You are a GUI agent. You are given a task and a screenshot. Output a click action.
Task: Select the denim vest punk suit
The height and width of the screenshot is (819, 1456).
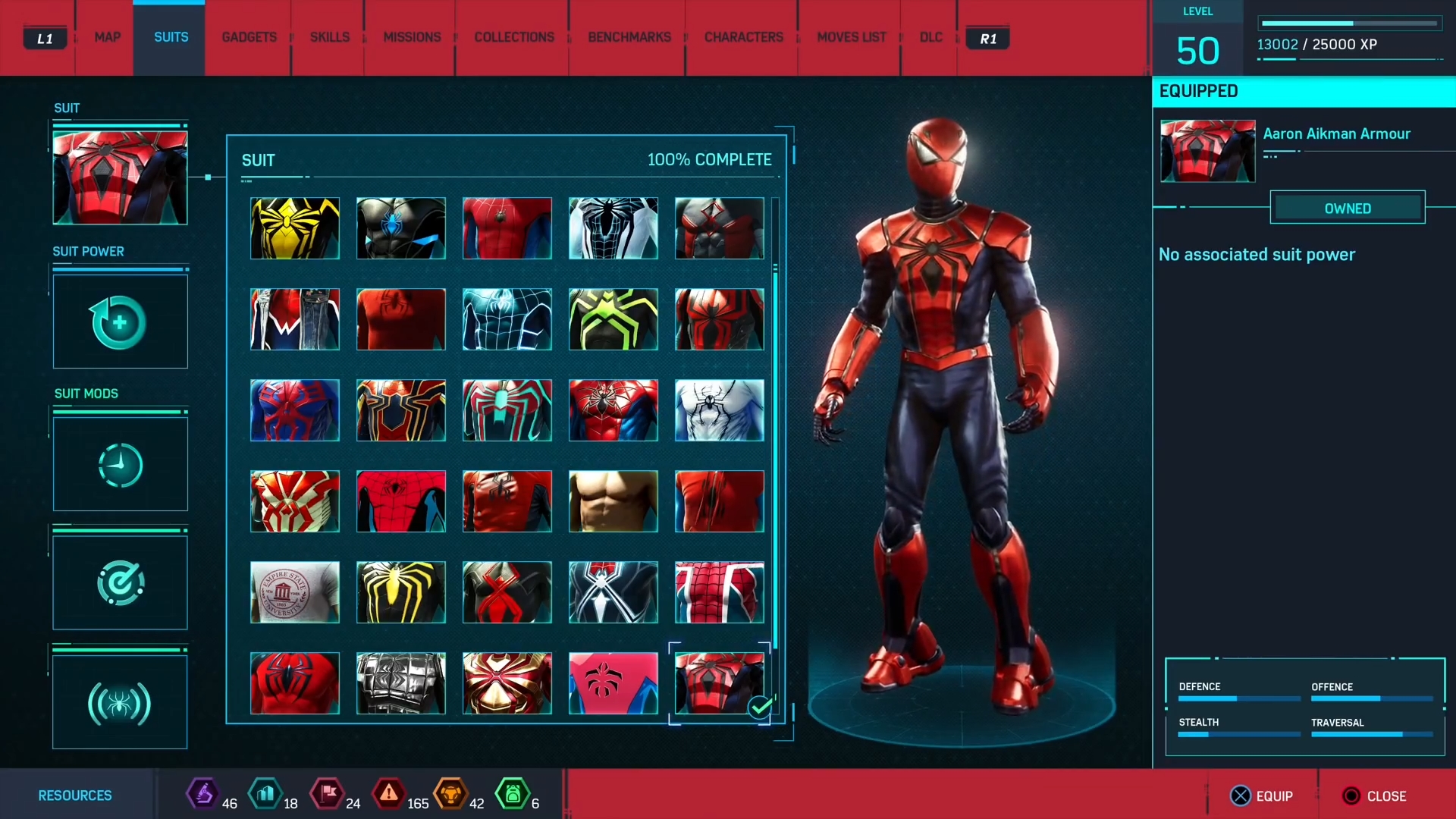(x=295, y=319)
